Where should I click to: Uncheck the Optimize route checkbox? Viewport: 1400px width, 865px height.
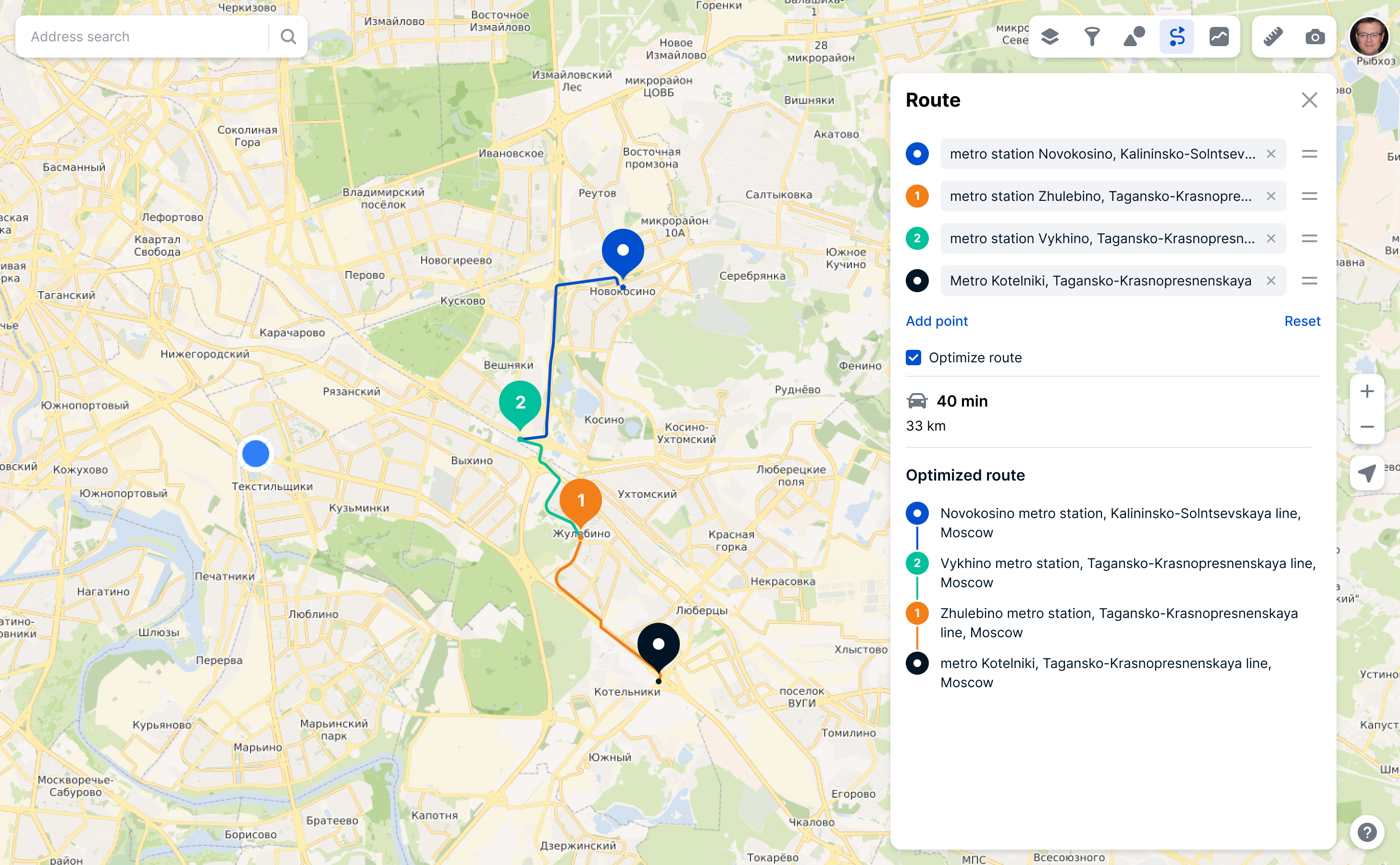913,358
